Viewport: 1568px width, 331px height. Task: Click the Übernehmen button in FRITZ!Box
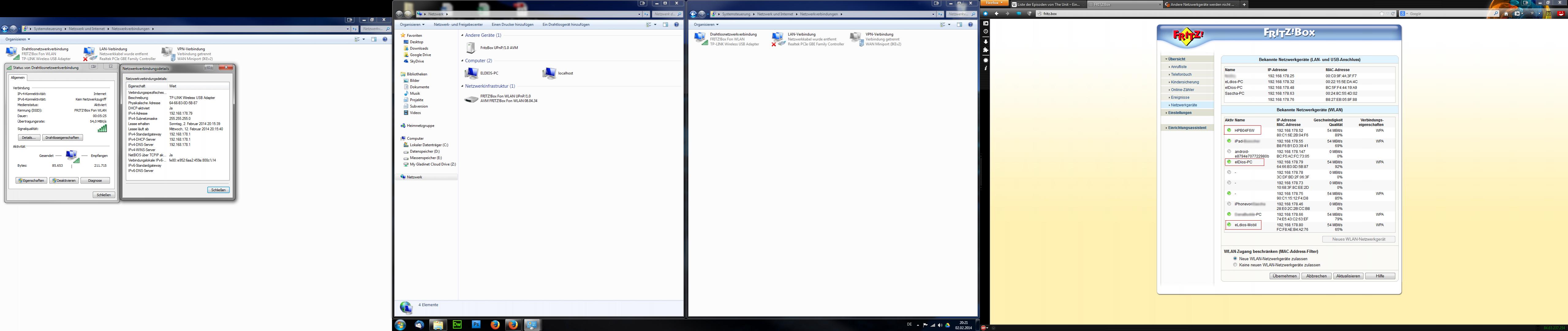click(1284, 276)
